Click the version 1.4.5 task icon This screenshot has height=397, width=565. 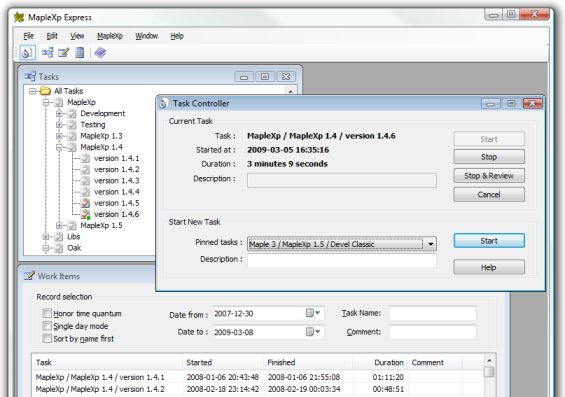point(85,203)
